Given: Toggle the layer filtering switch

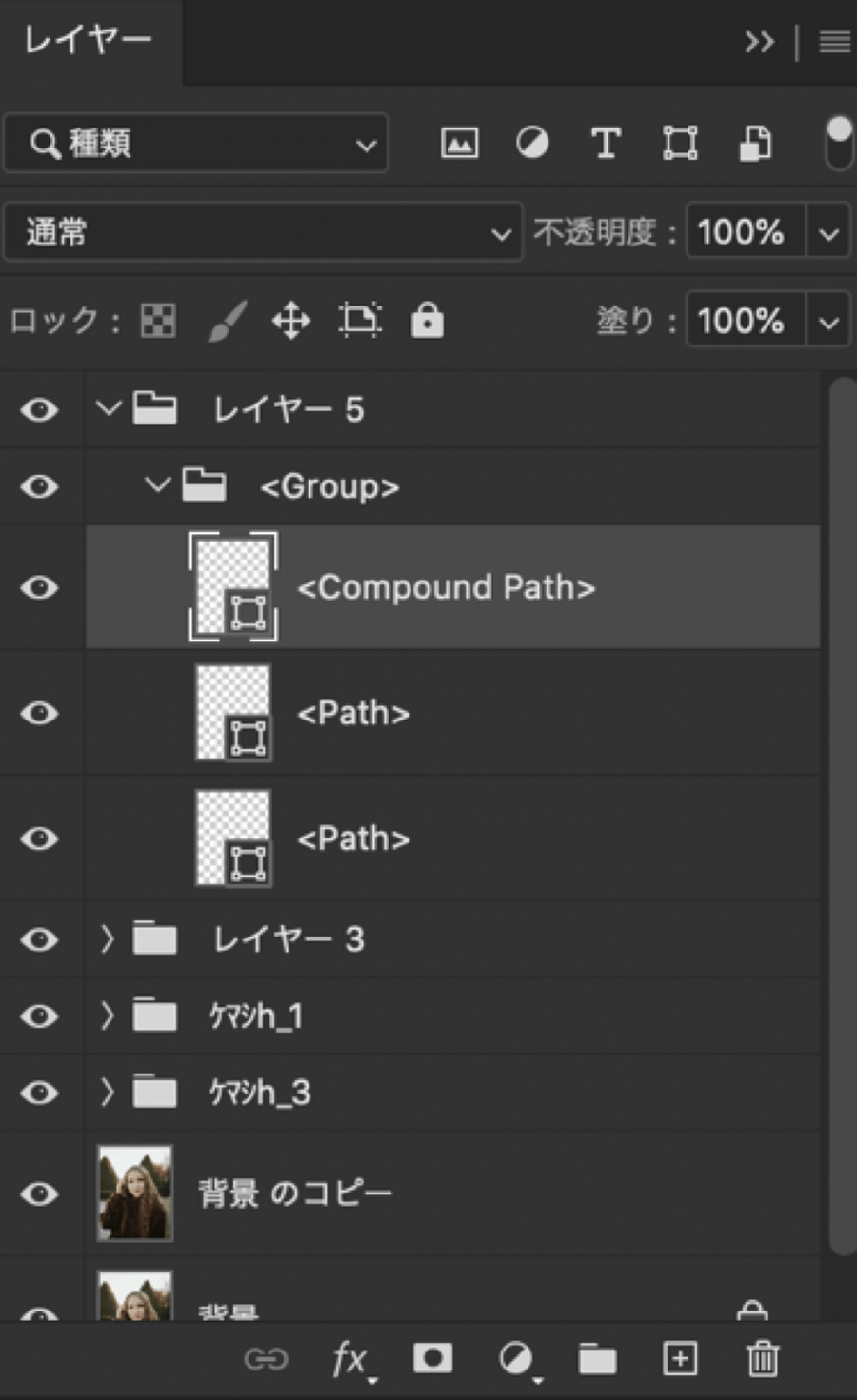Looking at the screenshot, I should pos(839,143).
